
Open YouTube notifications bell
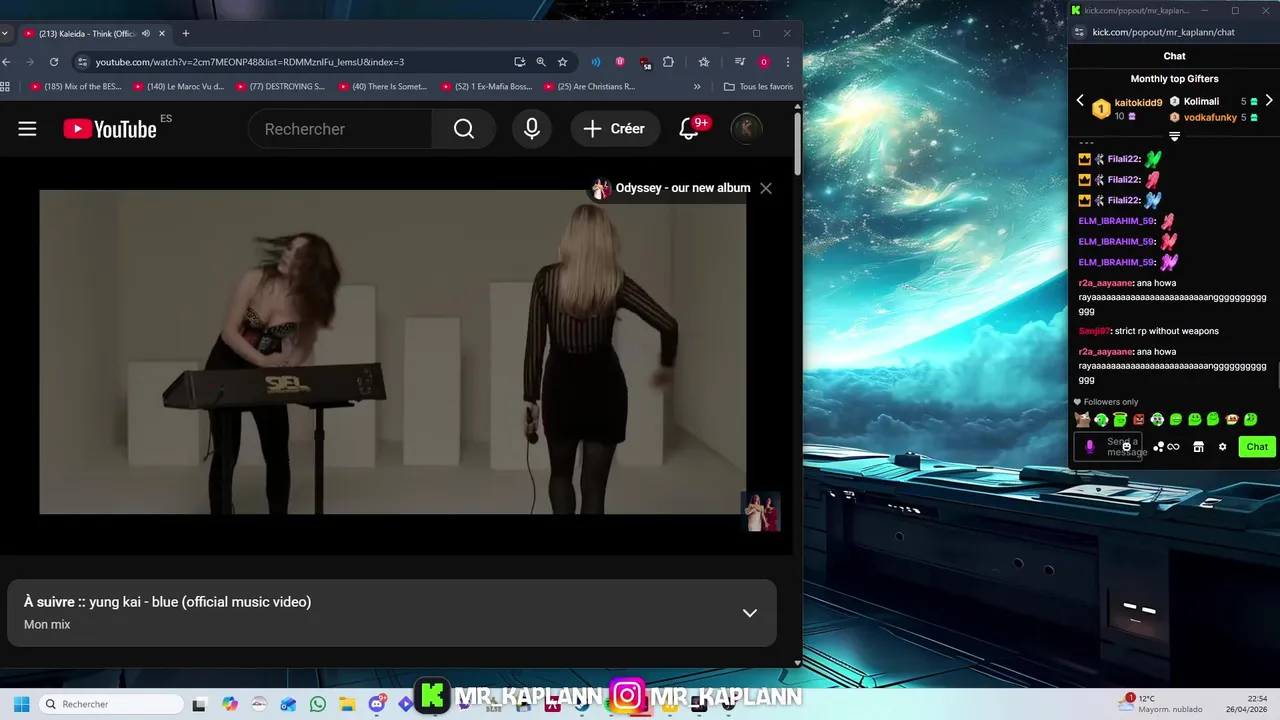point(690,128)
